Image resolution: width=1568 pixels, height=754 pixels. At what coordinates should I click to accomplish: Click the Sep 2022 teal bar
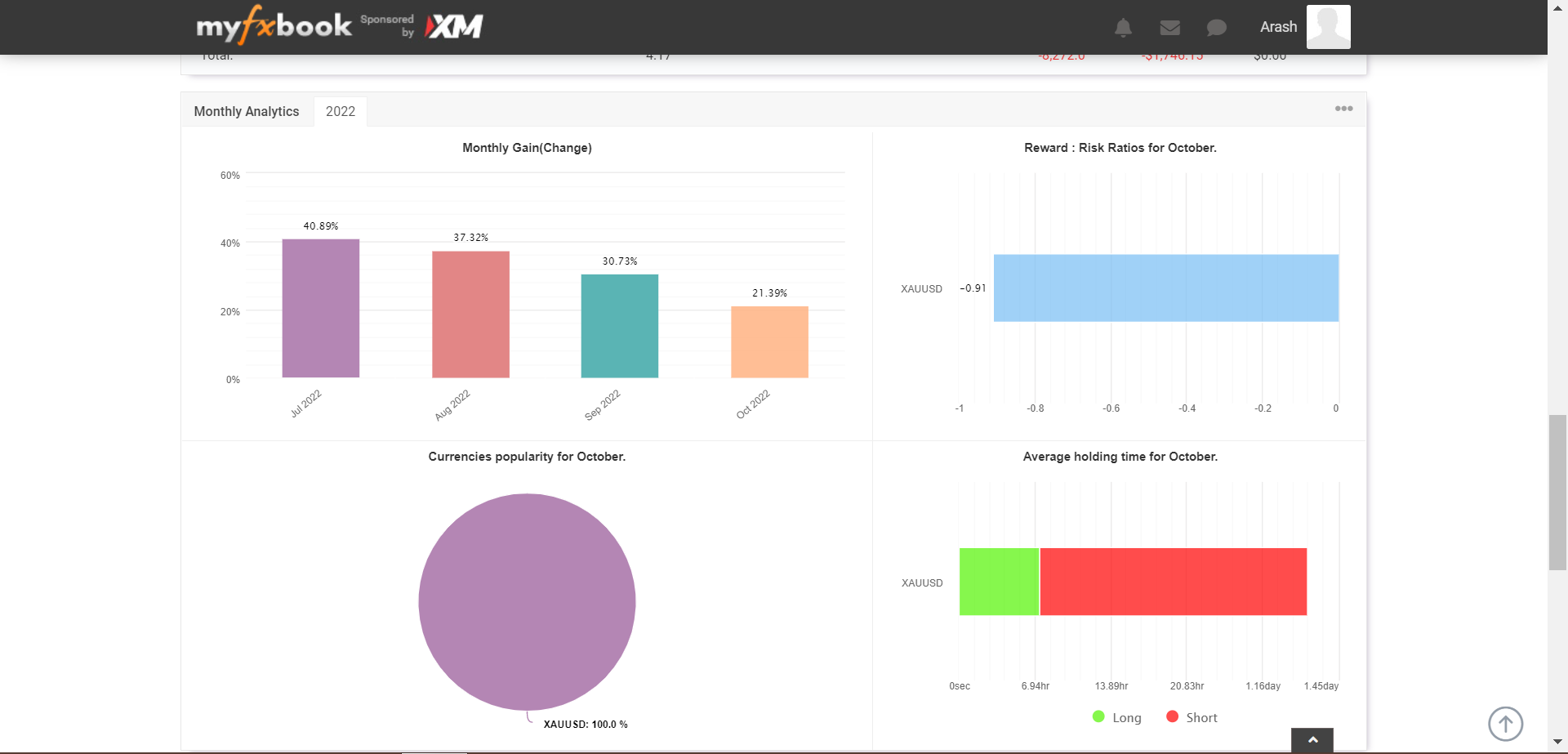[620, 326]
